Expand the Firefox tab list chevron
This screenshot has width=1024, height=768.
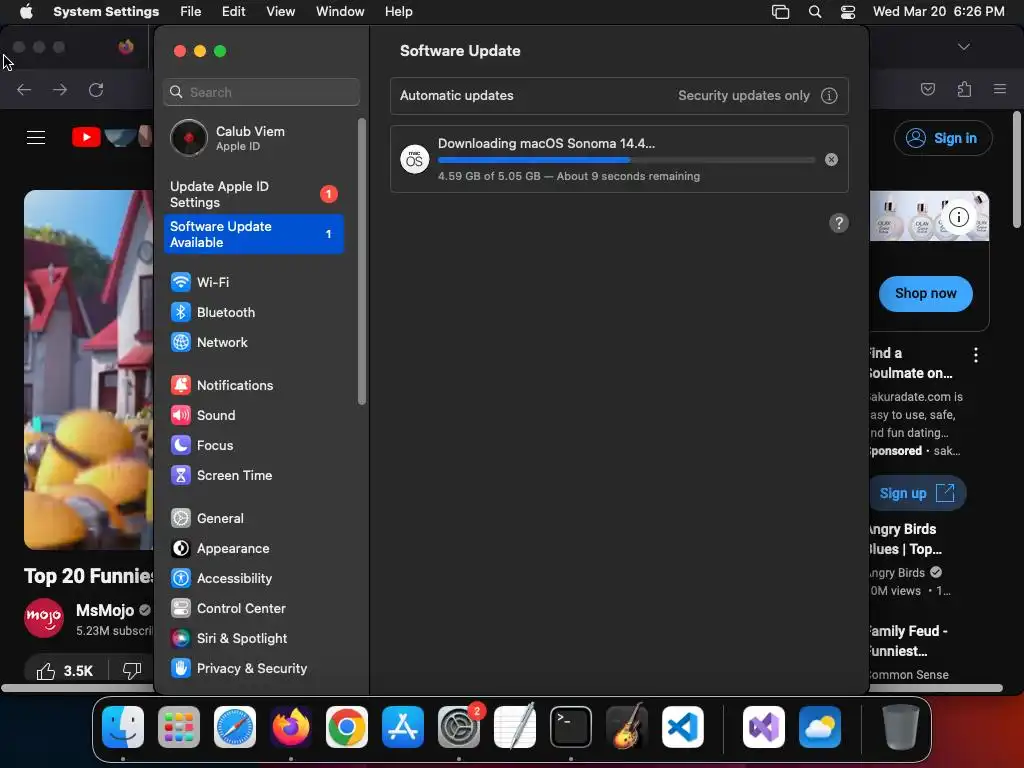[x=963, y=47]
